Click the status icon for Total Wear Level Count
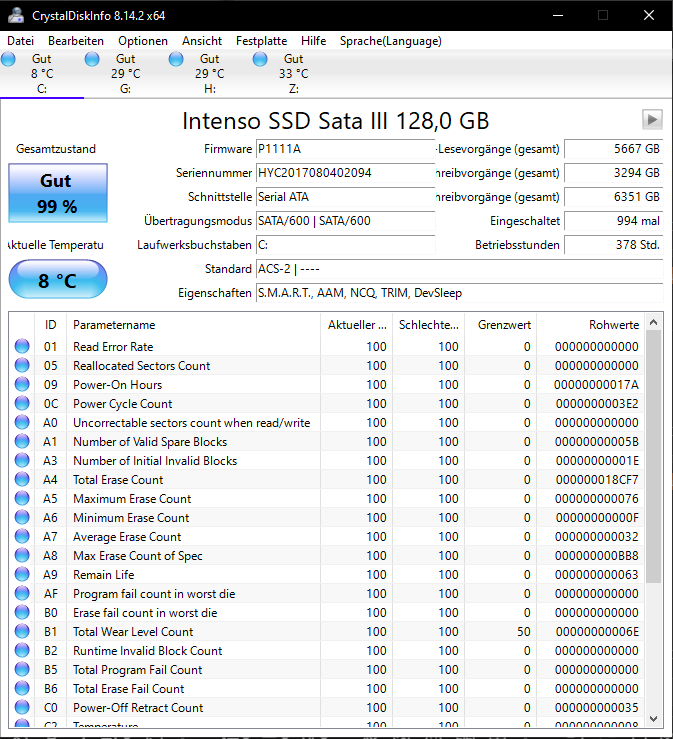The height and width of the screenshot is (739, 673). pos(22,632)
